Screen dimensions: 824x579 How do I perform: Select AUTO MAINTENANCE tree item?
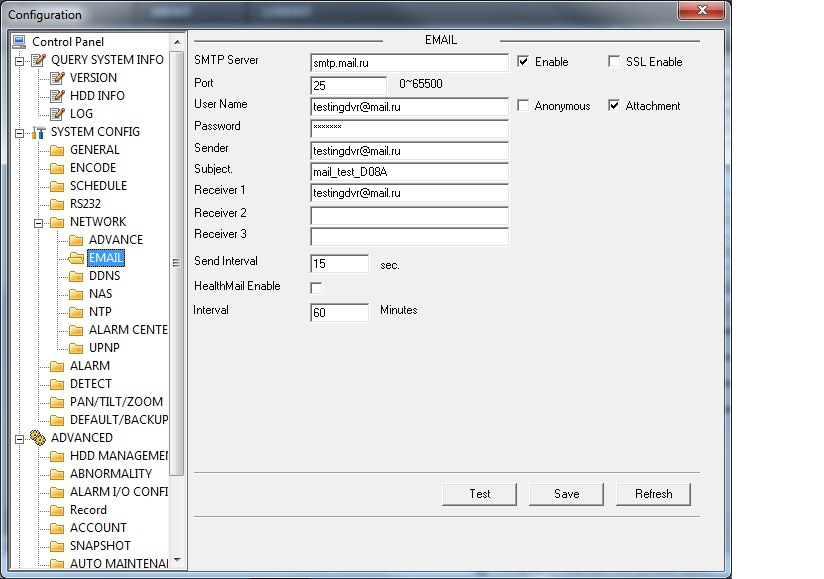(x=119, y=564)
